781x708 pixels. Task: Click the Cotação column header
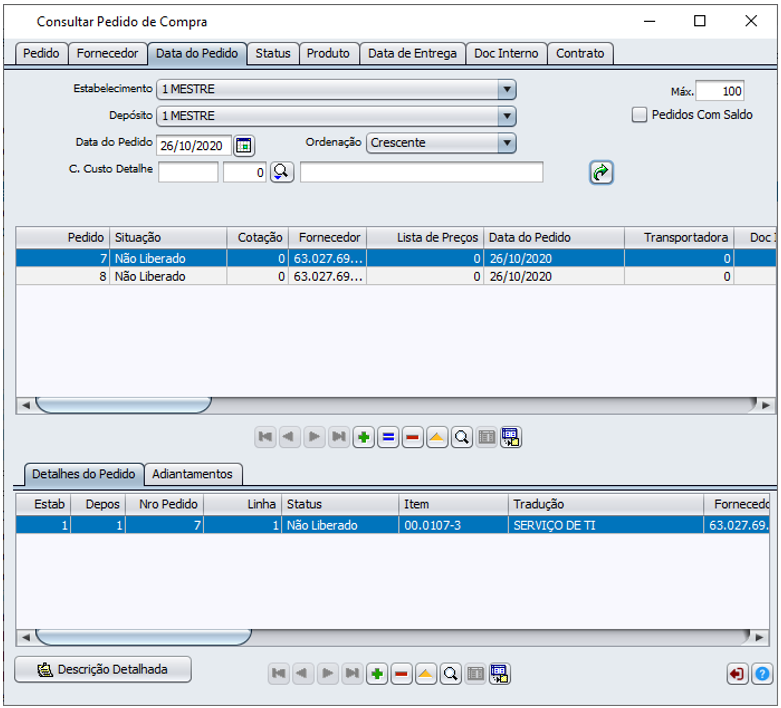pyautogui.click(x=258, y=238)
